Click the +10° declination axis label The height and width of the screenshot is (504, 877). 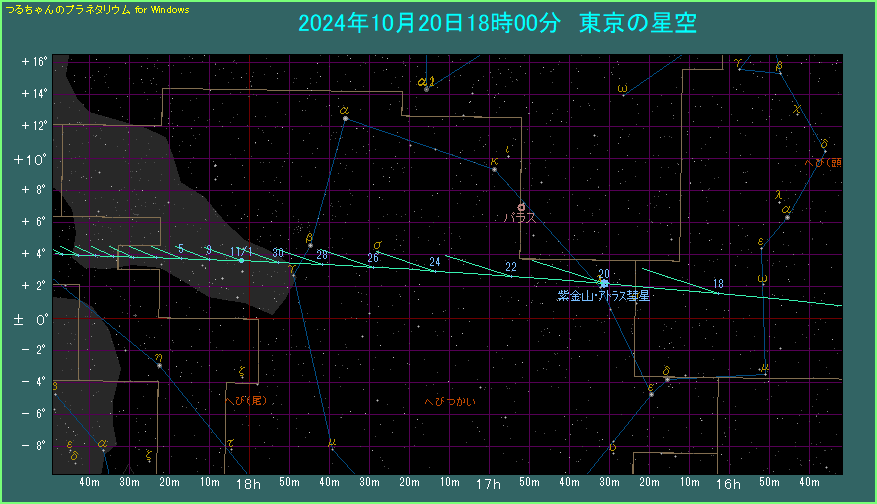(32, 159)
